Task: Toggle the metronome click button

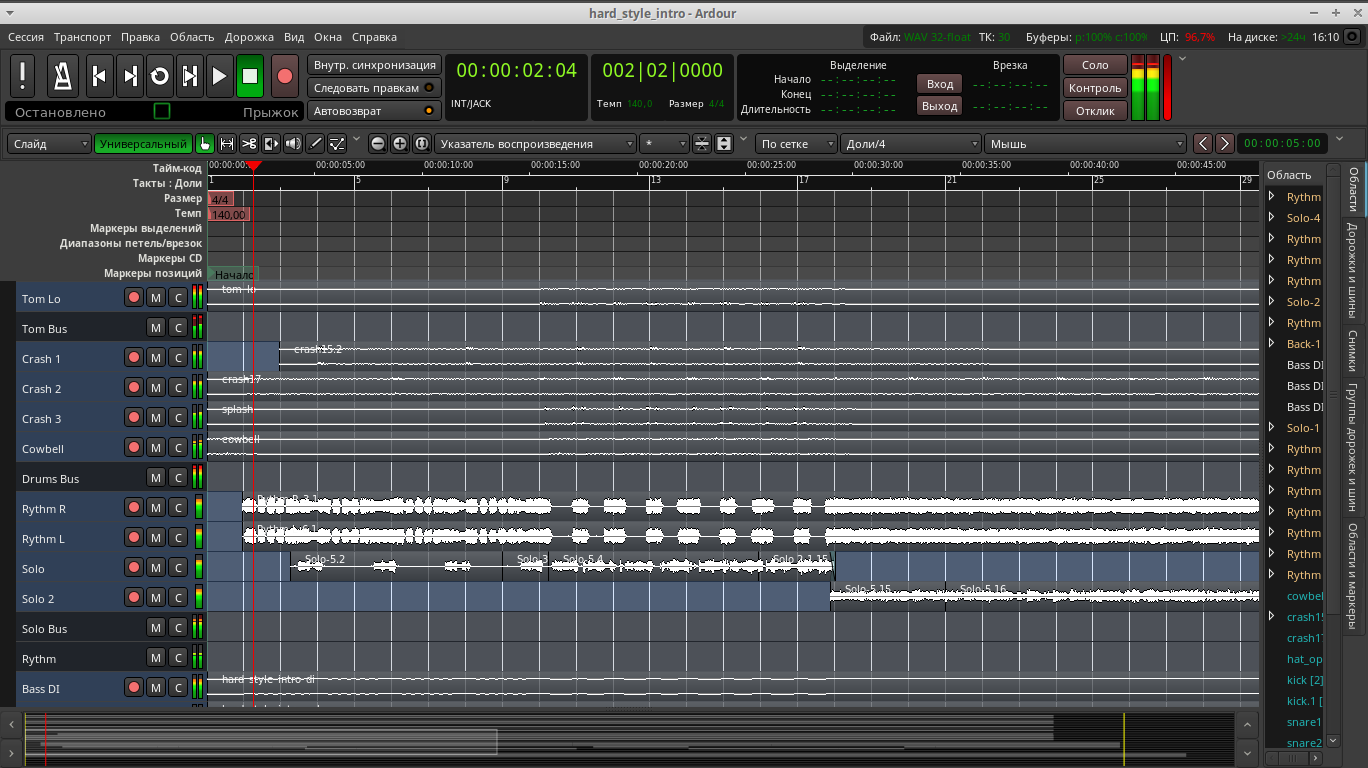Action: (x=64, y=76)
